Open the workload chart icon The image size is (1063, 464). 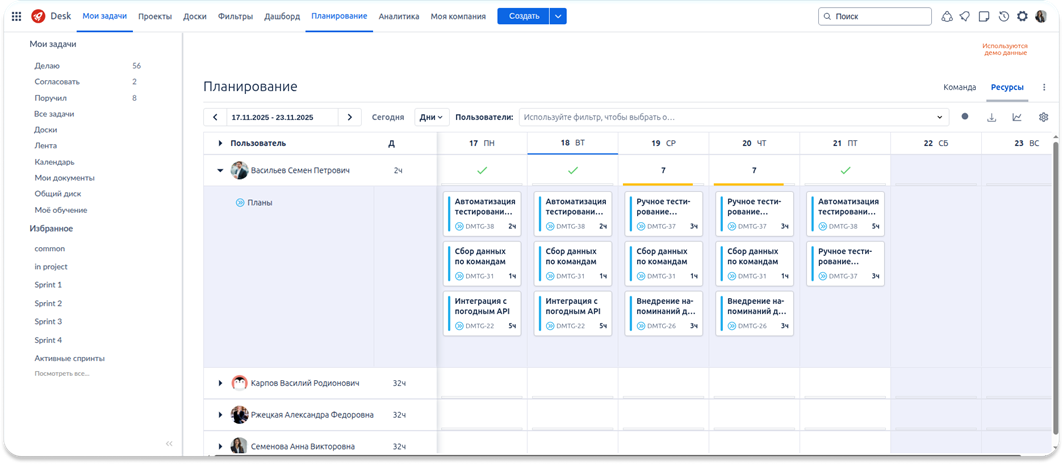coord(1017,117)
